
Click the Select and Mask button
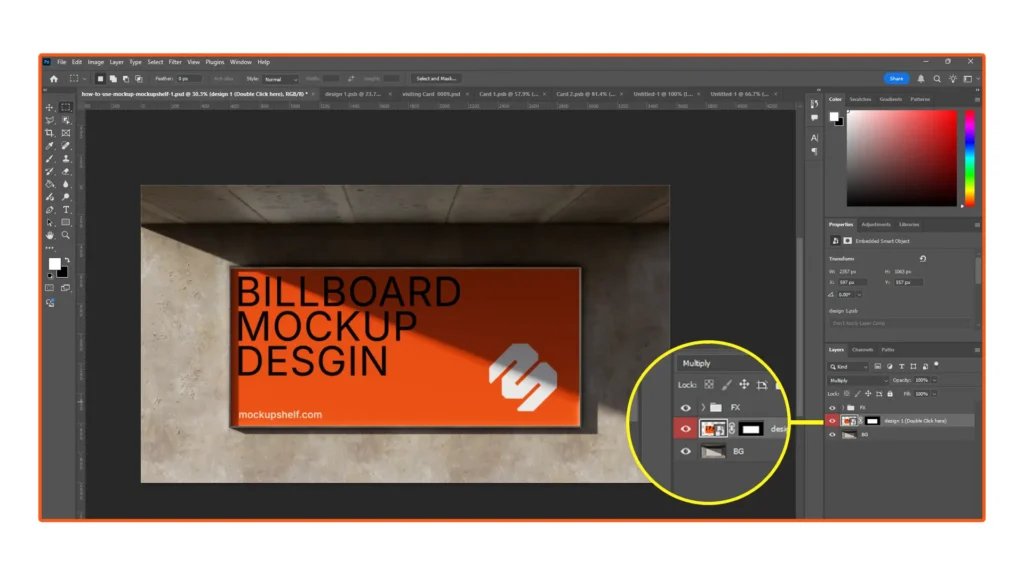pyautogui.click(x=436, y=78)
